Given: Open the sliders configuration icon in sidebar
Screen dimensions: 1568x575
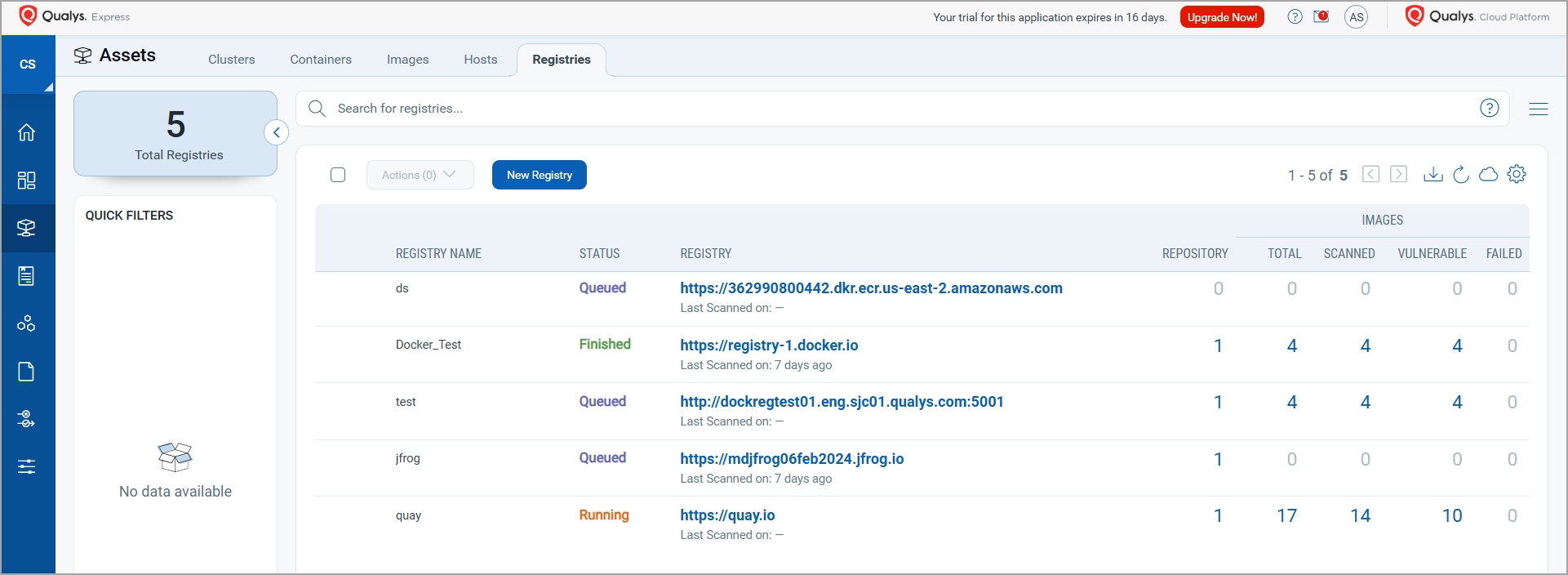Looking at the screenshot, I should click(x=27, y=466).
